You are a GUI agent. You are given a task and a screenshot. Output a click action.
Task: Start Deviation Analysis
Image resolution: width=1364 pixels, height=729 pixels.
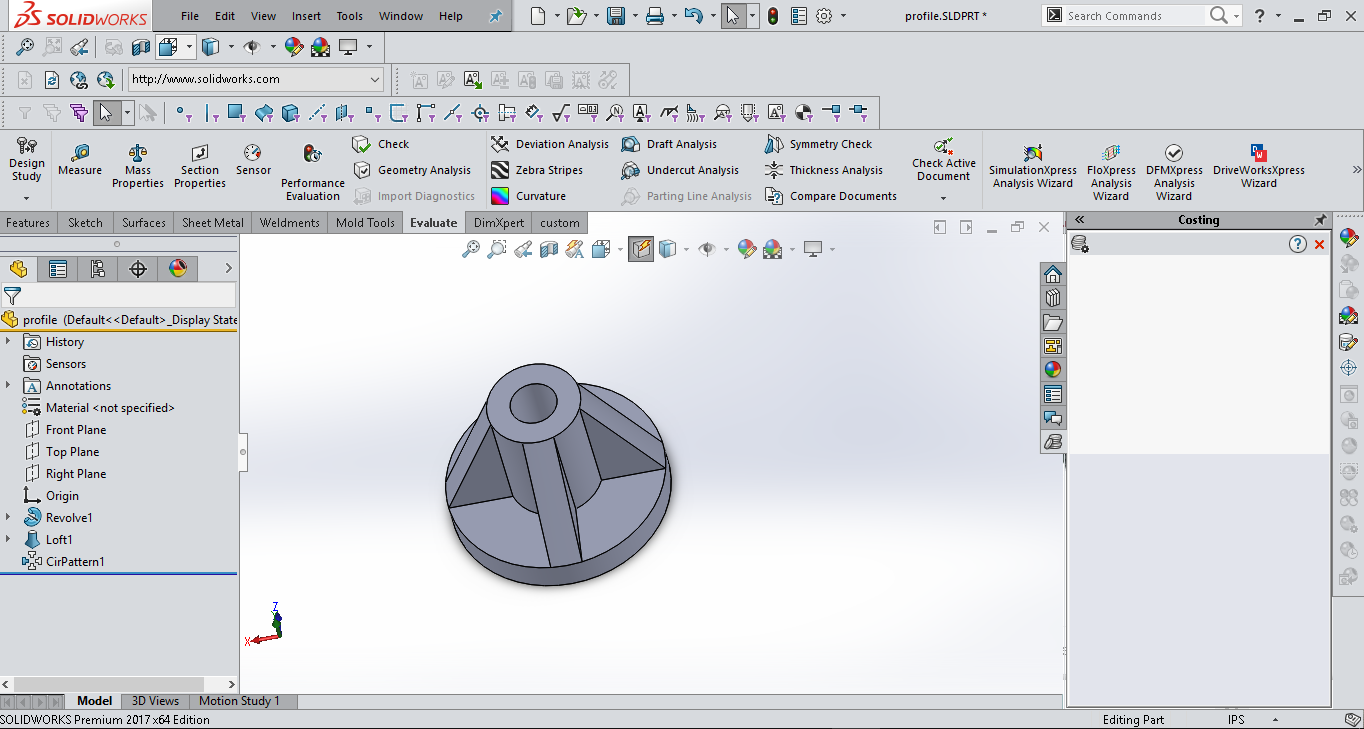pyautogui.click(x=550, y=144)
